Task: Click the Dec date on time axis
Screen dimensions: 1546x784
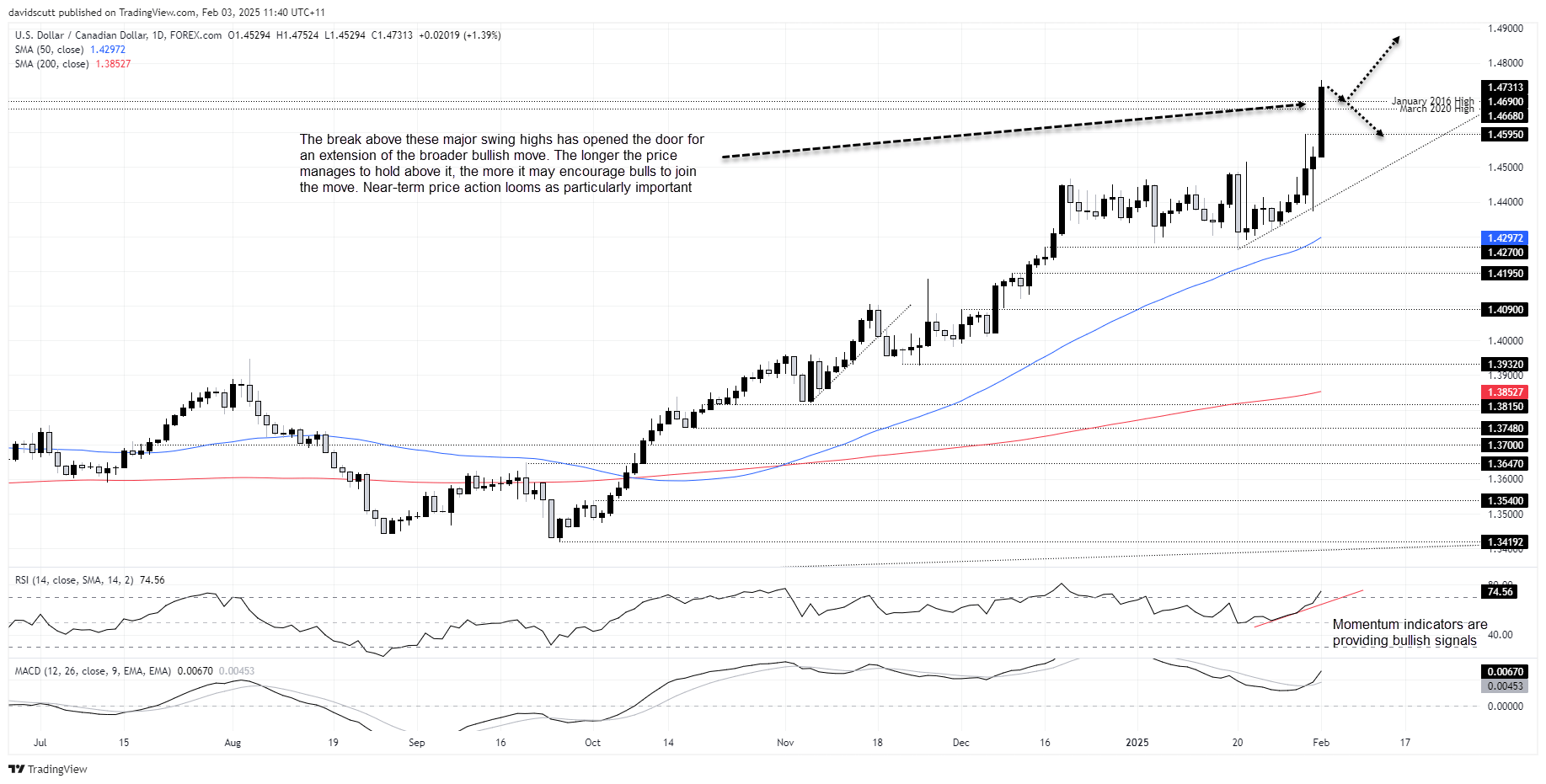Action: 960,743
